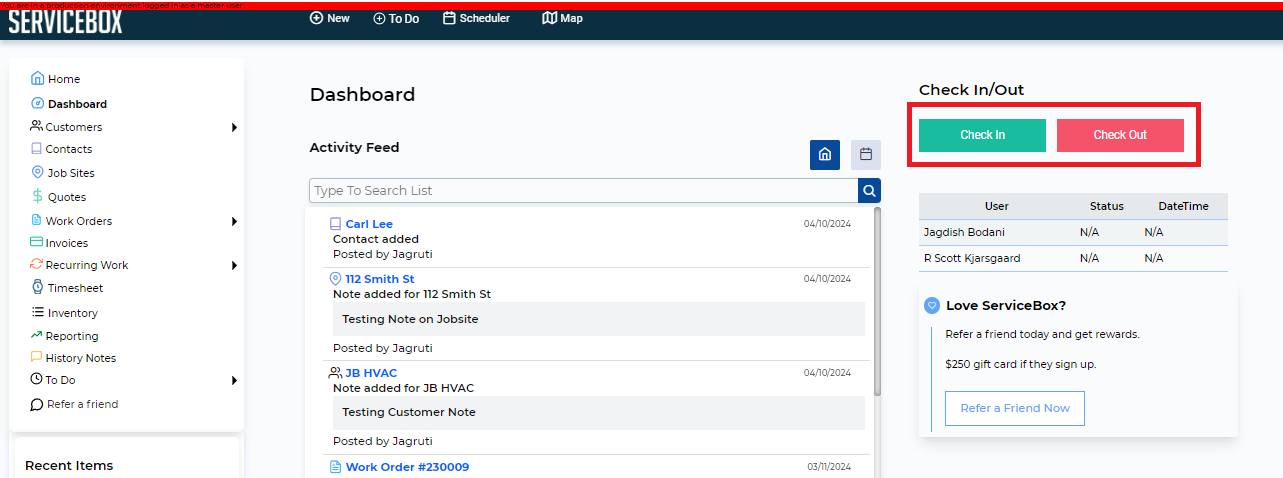Click the Testing Customer Note text
Screen dimensions: 1283x478
point(409,412)
